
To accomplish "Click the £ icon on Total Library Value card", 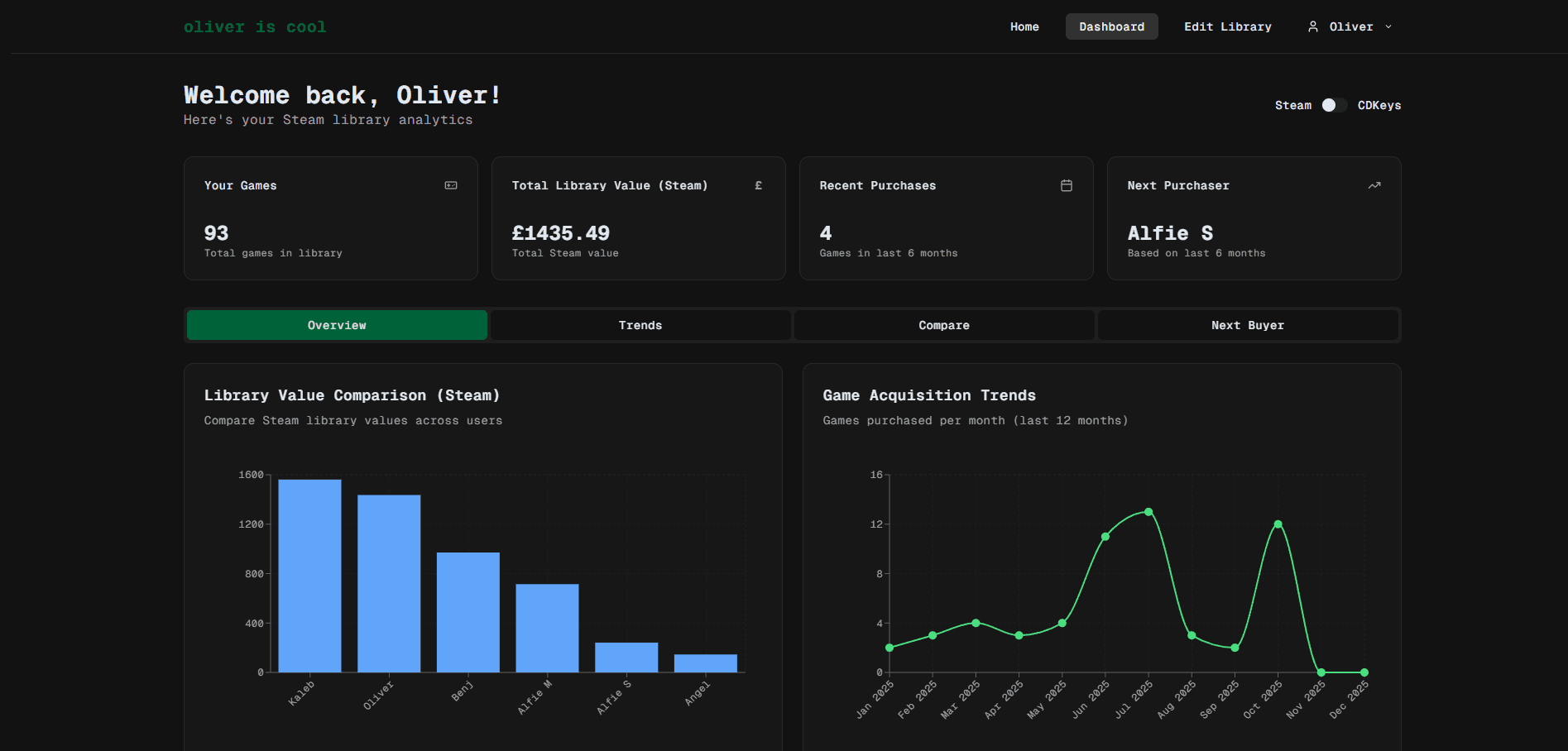I will [x=759, y=185].
